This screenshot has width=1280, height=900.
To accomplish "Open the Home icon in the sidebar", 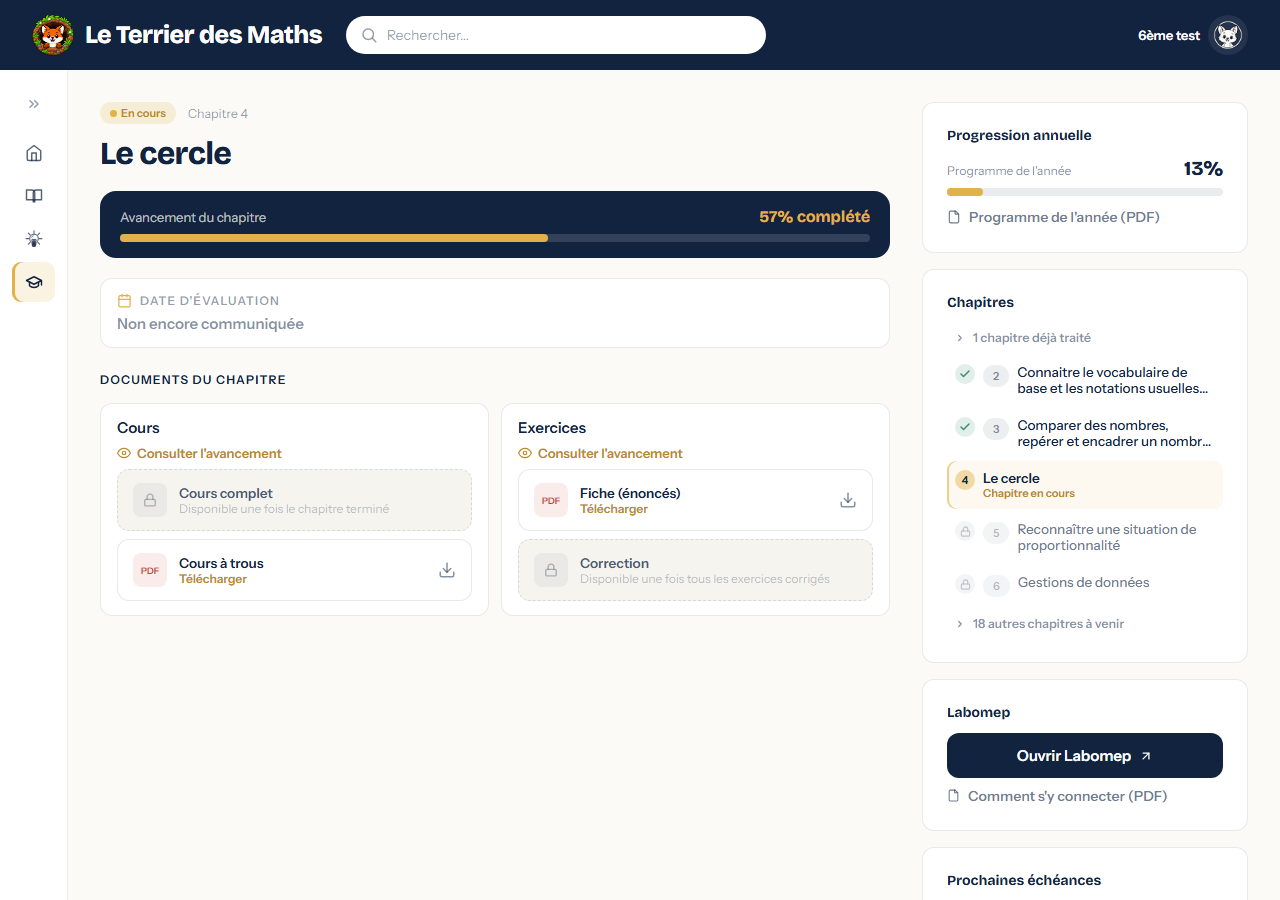I will pos(34,153).
